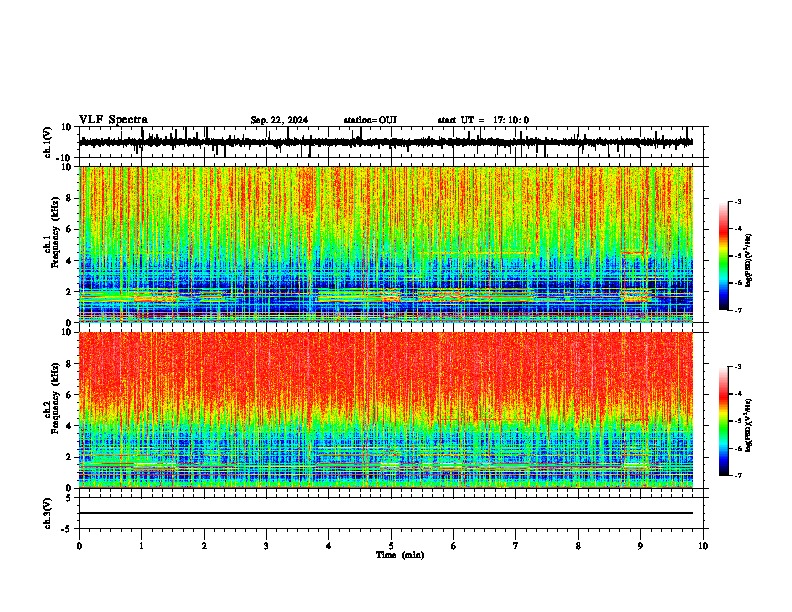Click the ch.2 spectrogram plot area
This screenshot has width=792, height=612.
[x=386, y=410]
